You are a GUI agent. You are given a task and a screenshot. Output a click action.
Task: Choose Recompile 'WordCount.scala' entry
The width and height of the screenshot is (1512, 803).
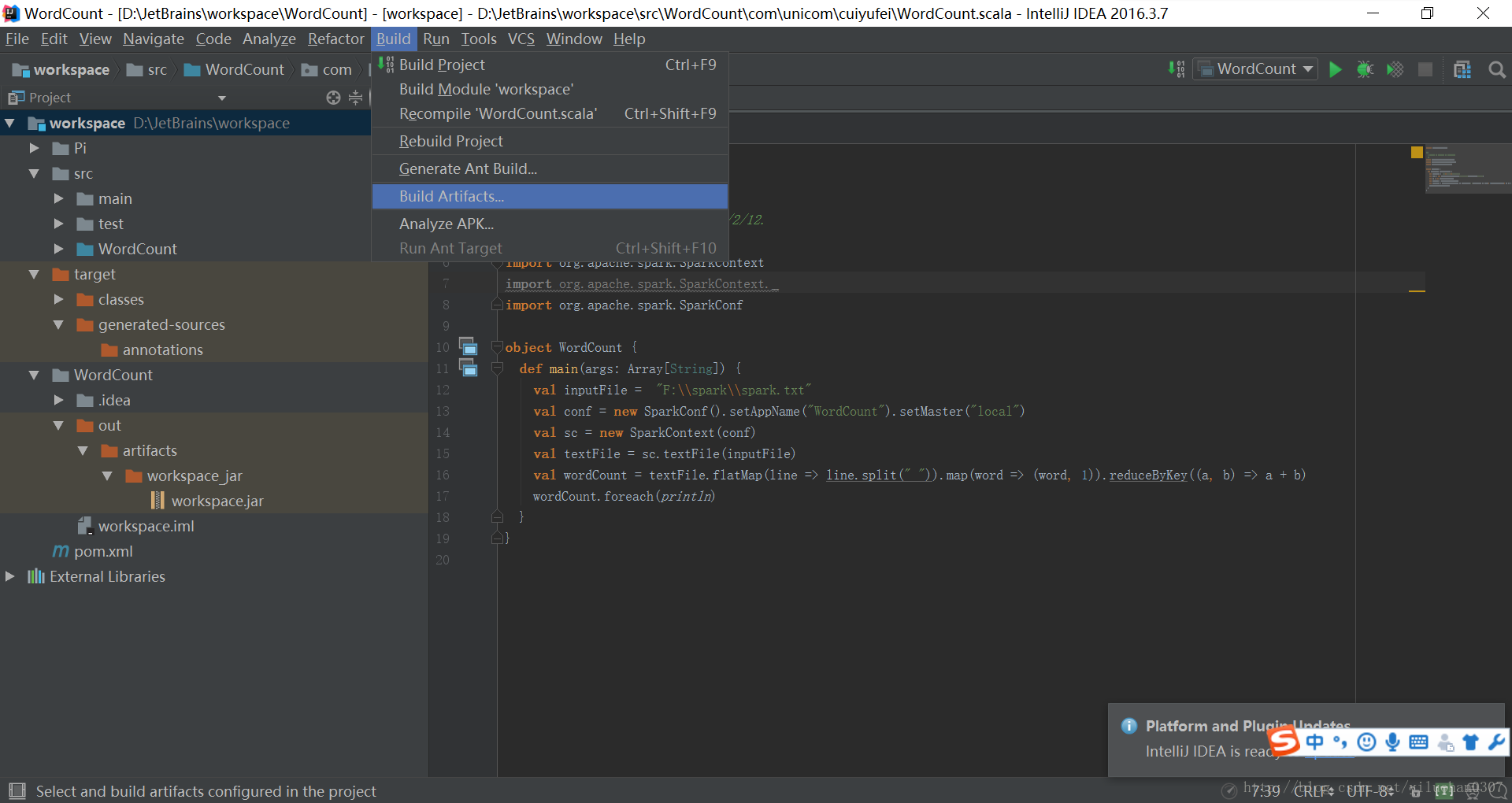click(x=550, y=113)
